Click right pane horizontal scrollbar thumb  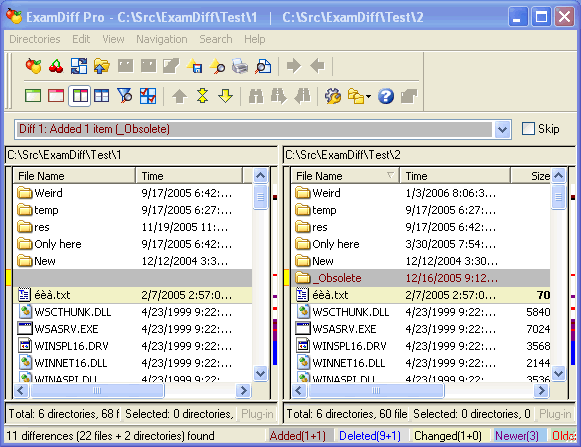pyautogui.click(x=376, y=390)
